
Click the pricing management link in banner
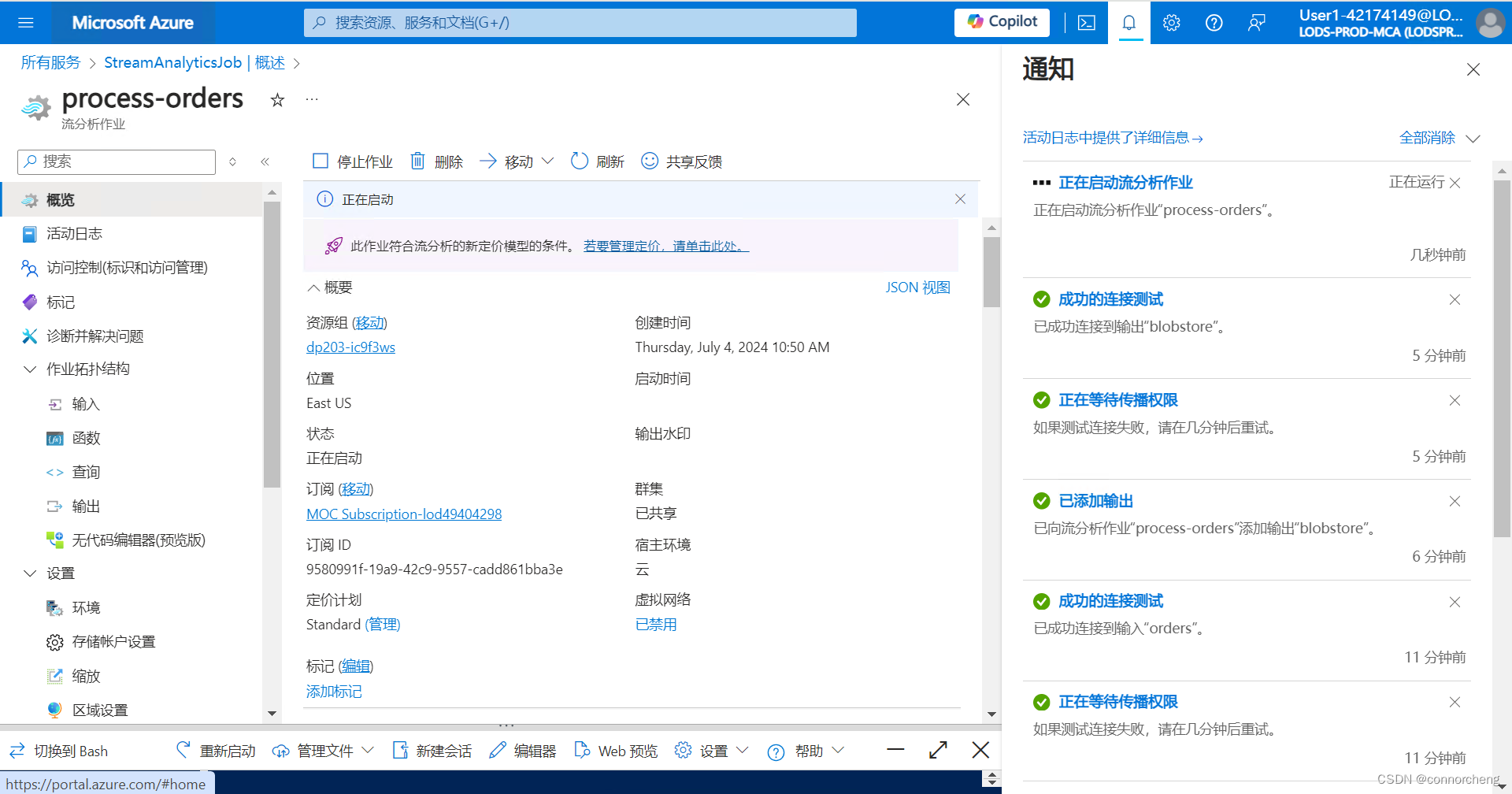click(666, 246)
